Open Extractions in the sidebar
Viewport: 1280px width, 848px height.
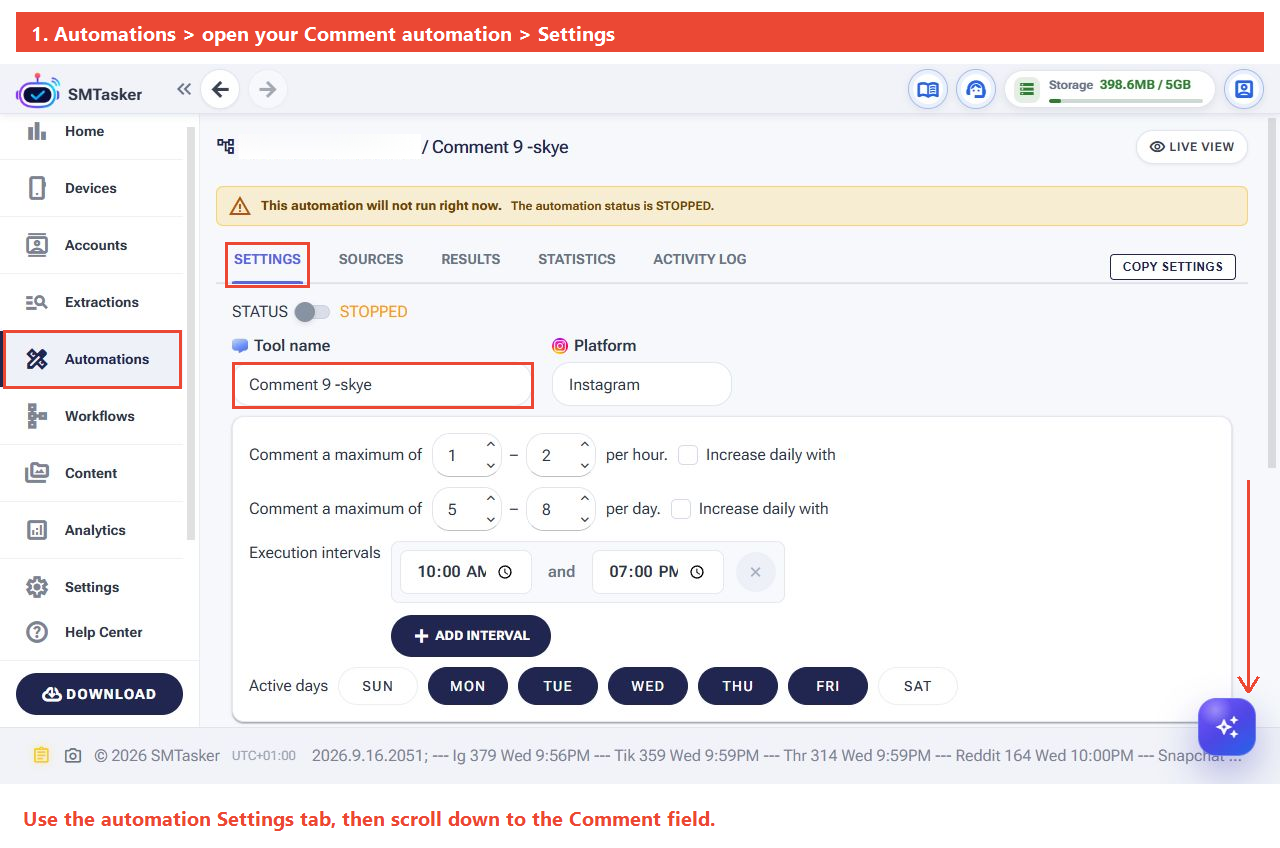(92, 302)
